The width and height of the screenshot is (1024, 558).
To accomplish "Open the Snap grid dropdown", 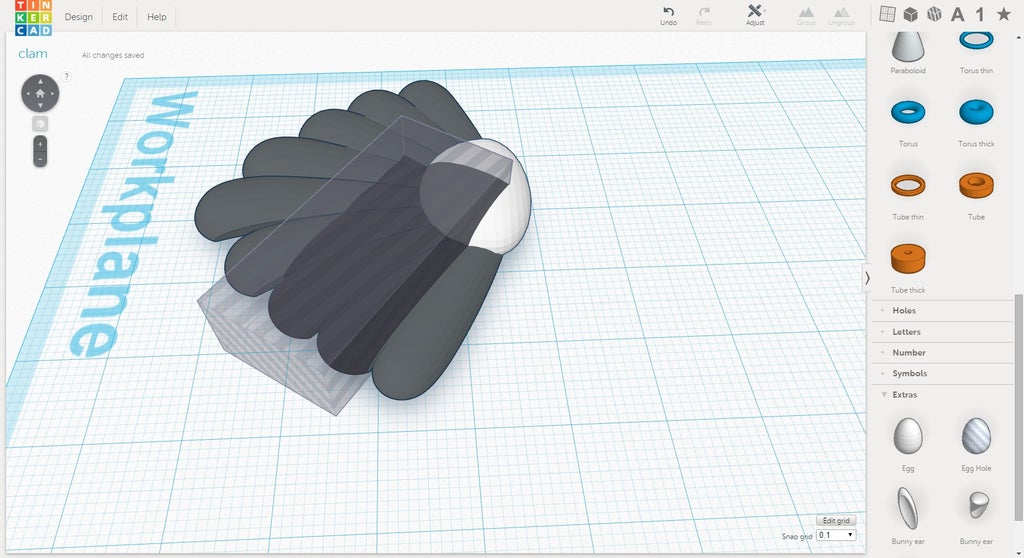I will coord(836,535).
